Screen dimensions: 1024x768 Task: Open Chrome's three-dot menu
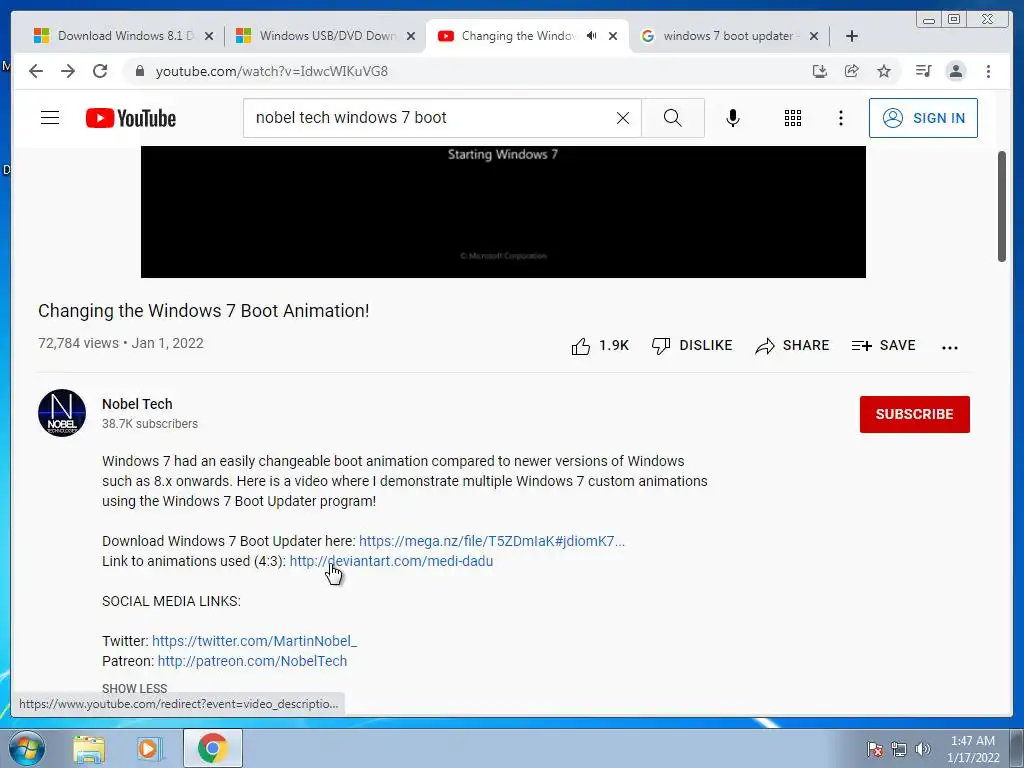point(988,71)
